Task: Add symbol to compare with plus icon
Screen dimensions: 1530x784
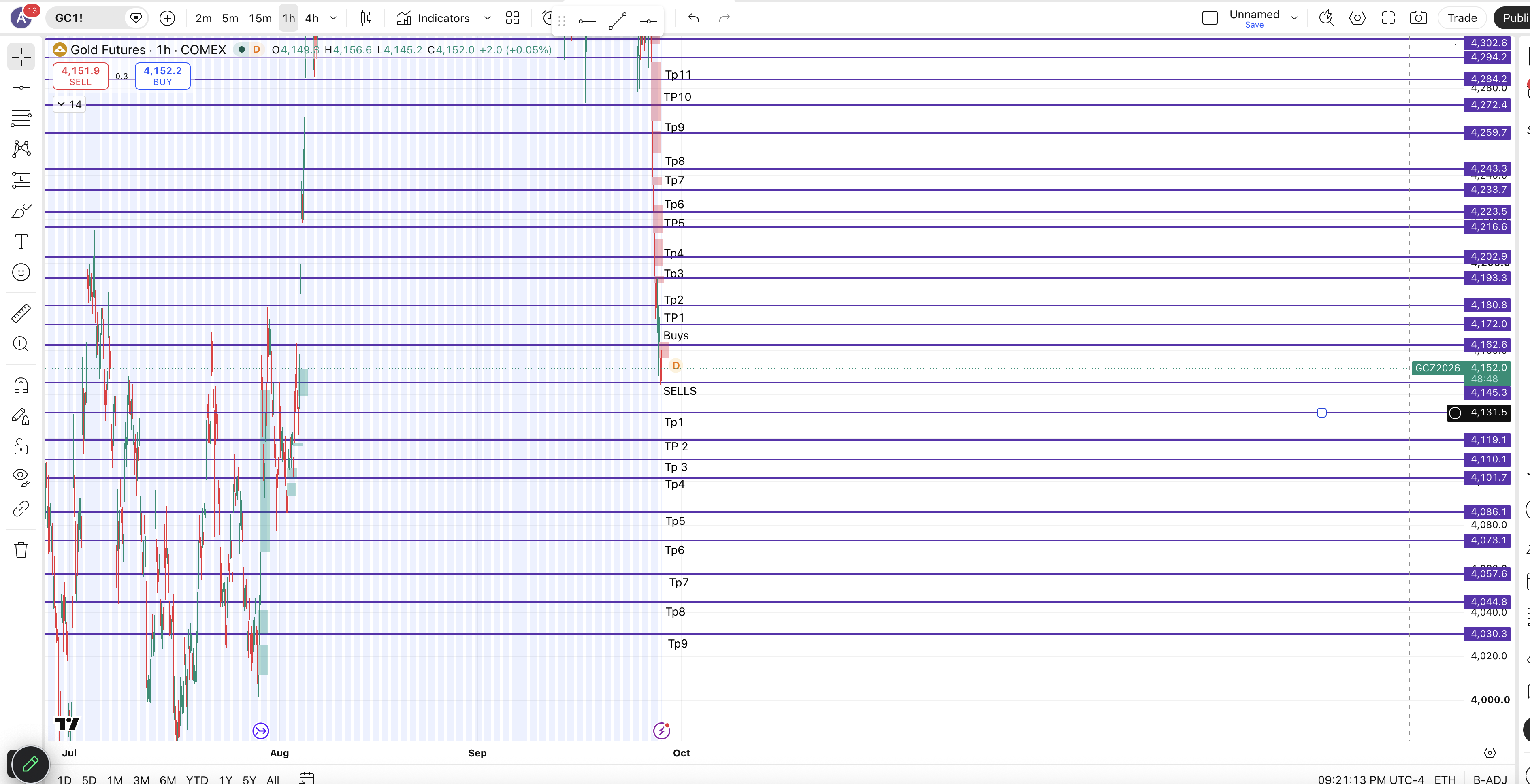Action: 168,18
